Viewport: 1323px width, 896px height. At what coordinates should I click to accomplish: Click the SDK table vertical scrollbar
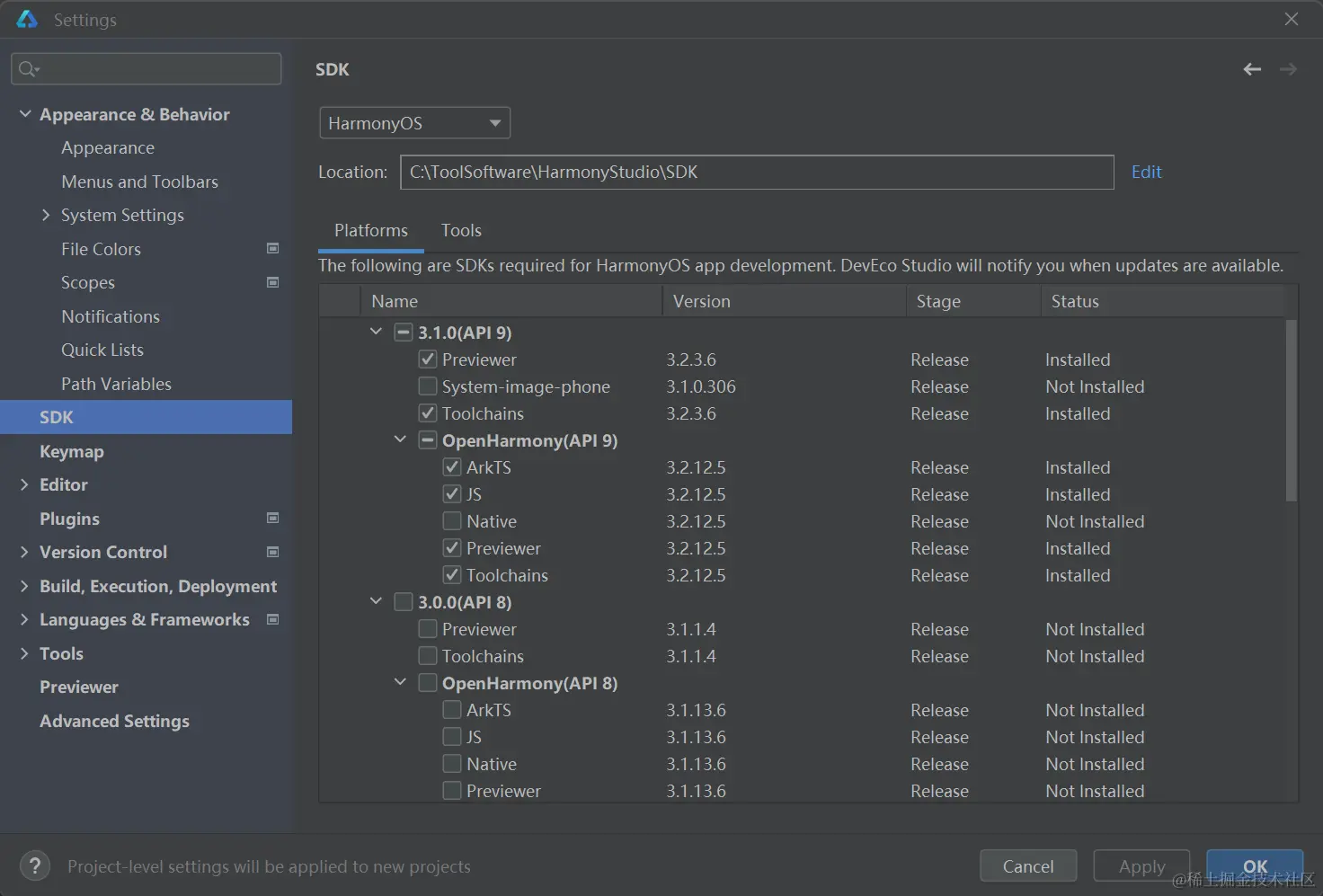(1292, 411)
